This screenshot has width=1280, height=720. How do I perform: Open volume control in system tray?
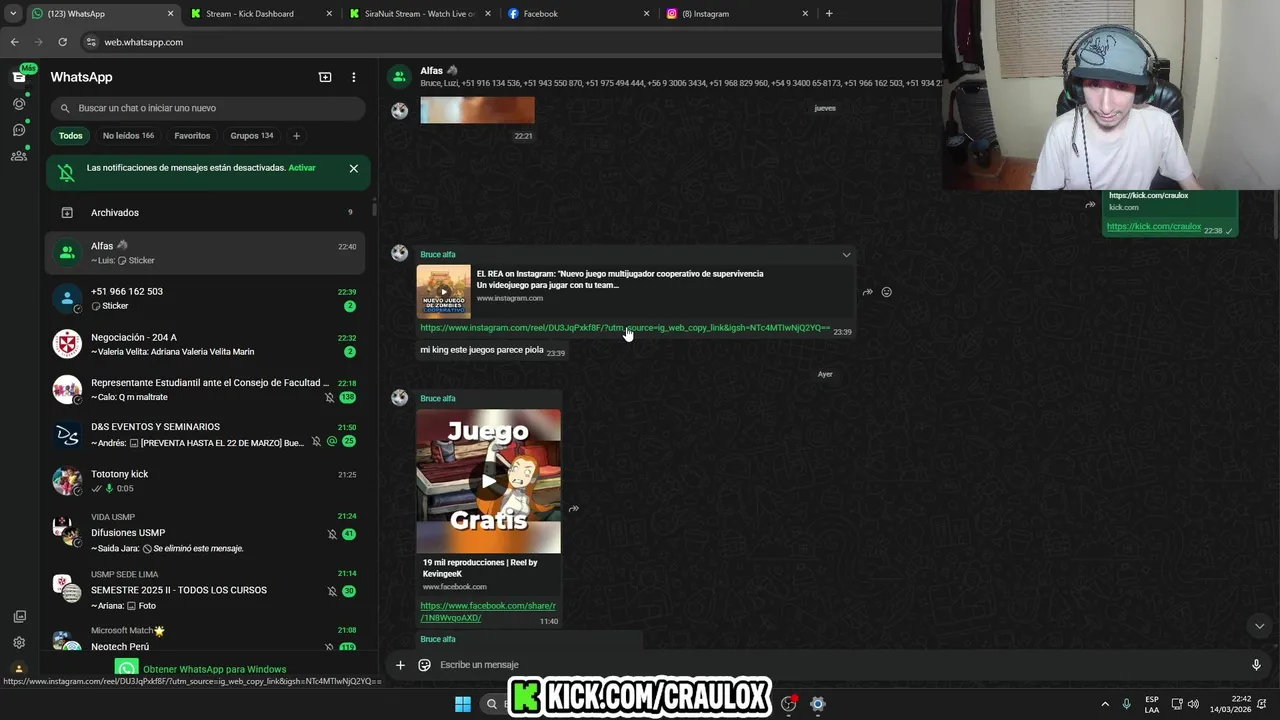coord(1193,704)
